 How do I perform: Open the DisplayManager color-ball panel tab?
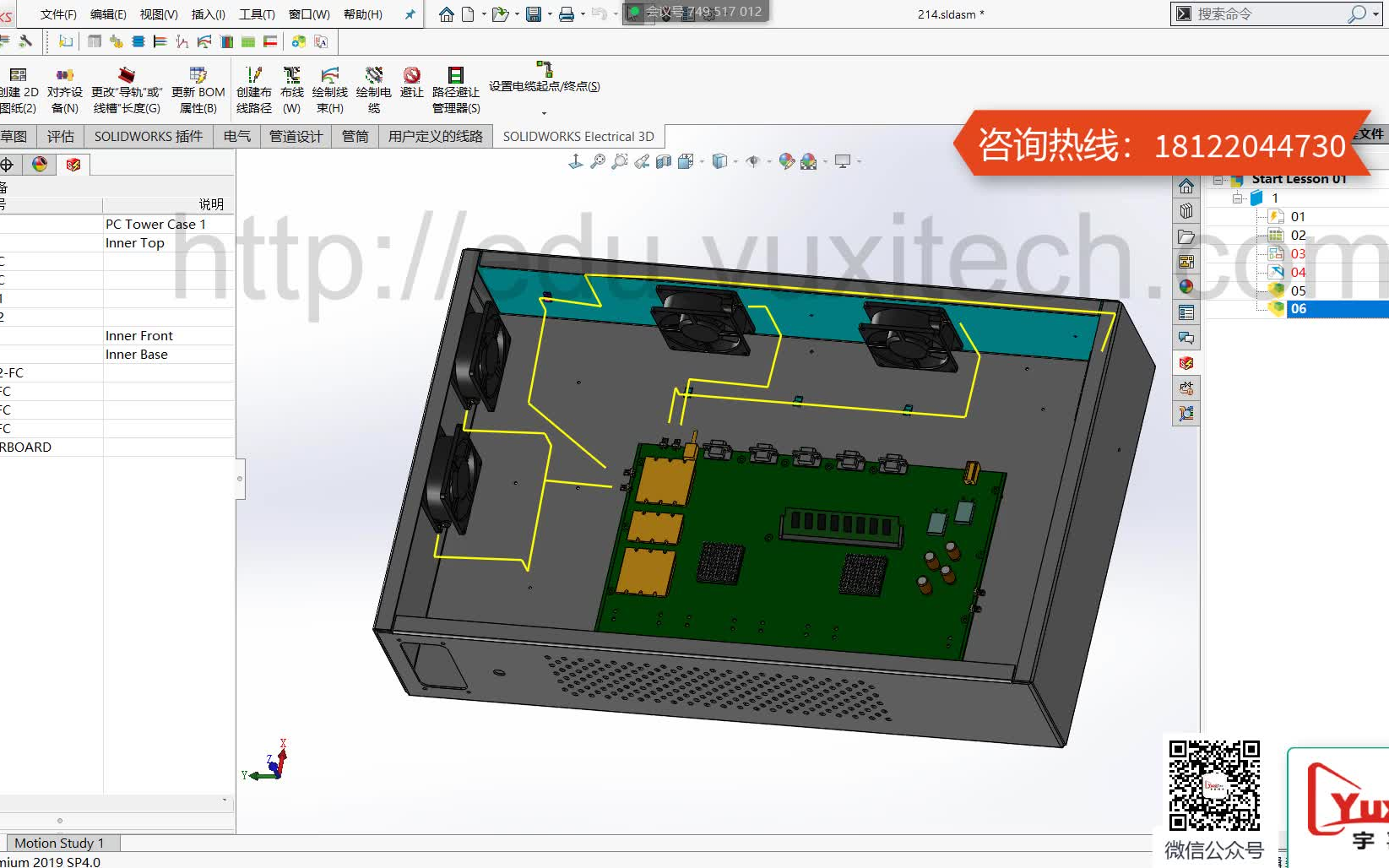coord(40,164)
